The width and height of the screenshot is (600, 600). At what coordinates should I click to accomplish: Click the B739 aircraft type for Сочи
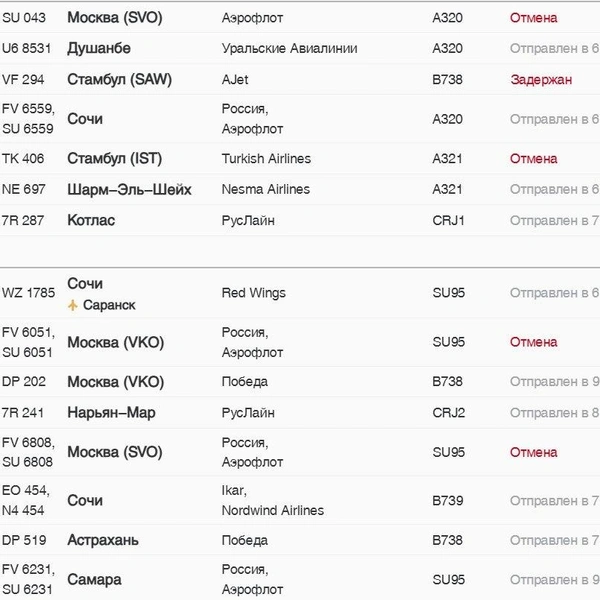coord(448,501)
